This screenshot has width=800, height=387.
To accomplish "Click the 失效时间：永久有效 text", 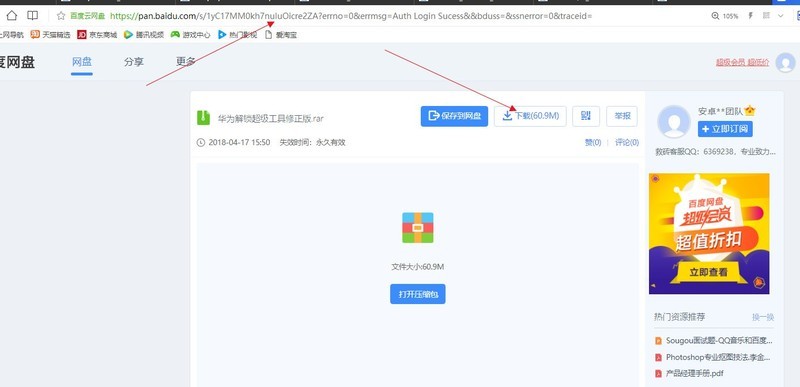I will [x=312, y=142].
